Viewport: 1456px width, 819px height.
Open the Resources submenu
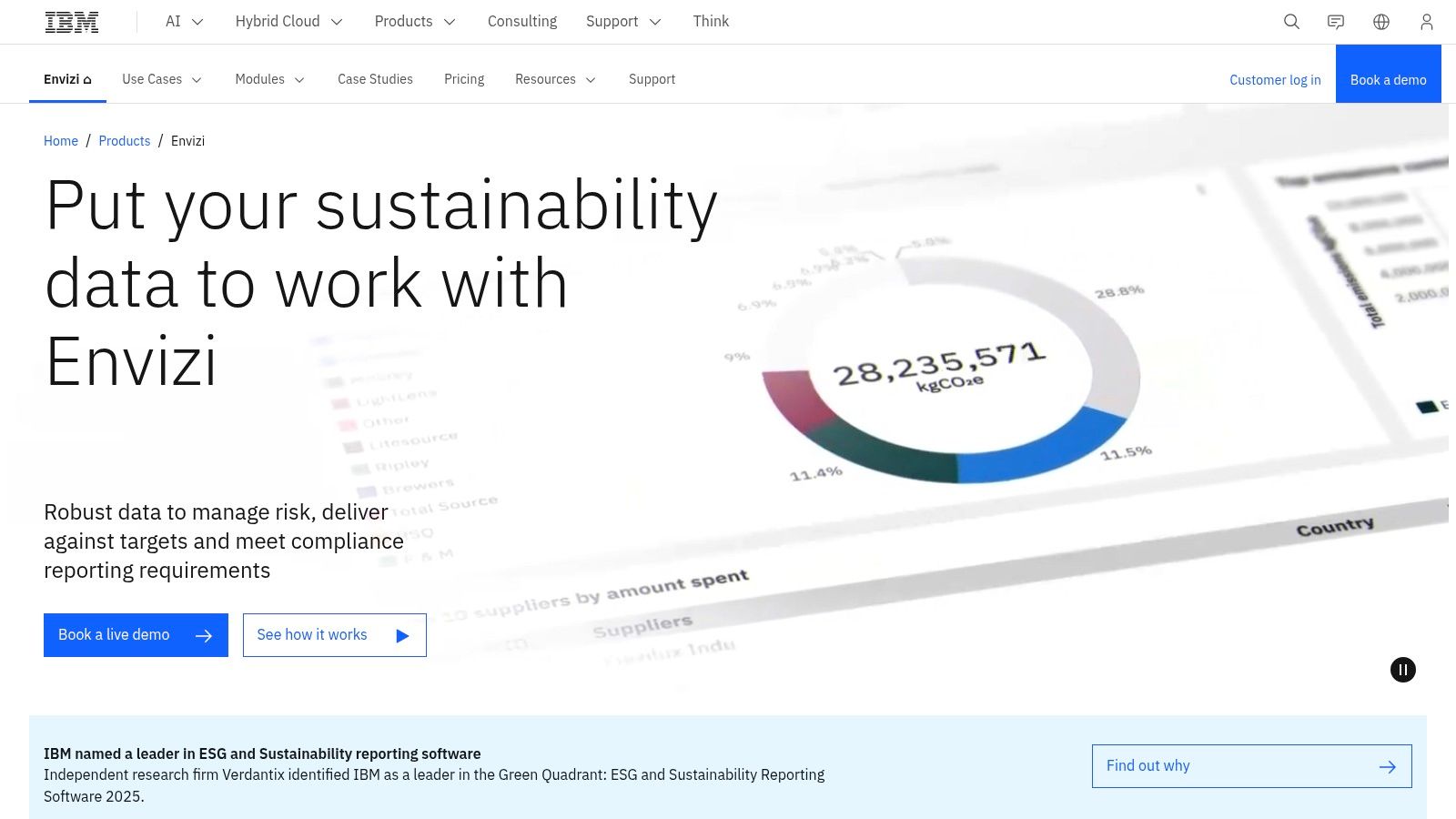555,79
